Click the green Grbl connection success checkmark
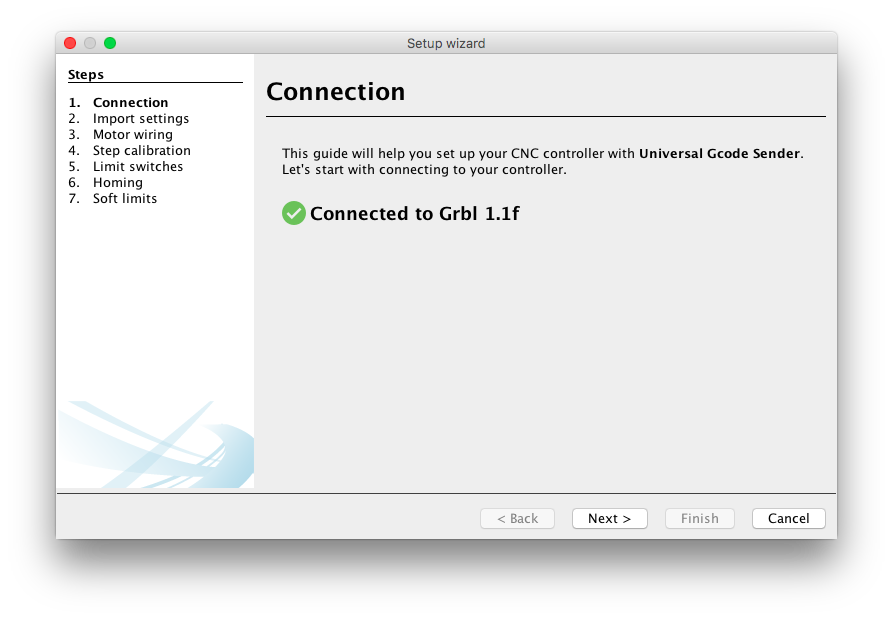The height and width of the screenshot is (619, 893). 293,213
